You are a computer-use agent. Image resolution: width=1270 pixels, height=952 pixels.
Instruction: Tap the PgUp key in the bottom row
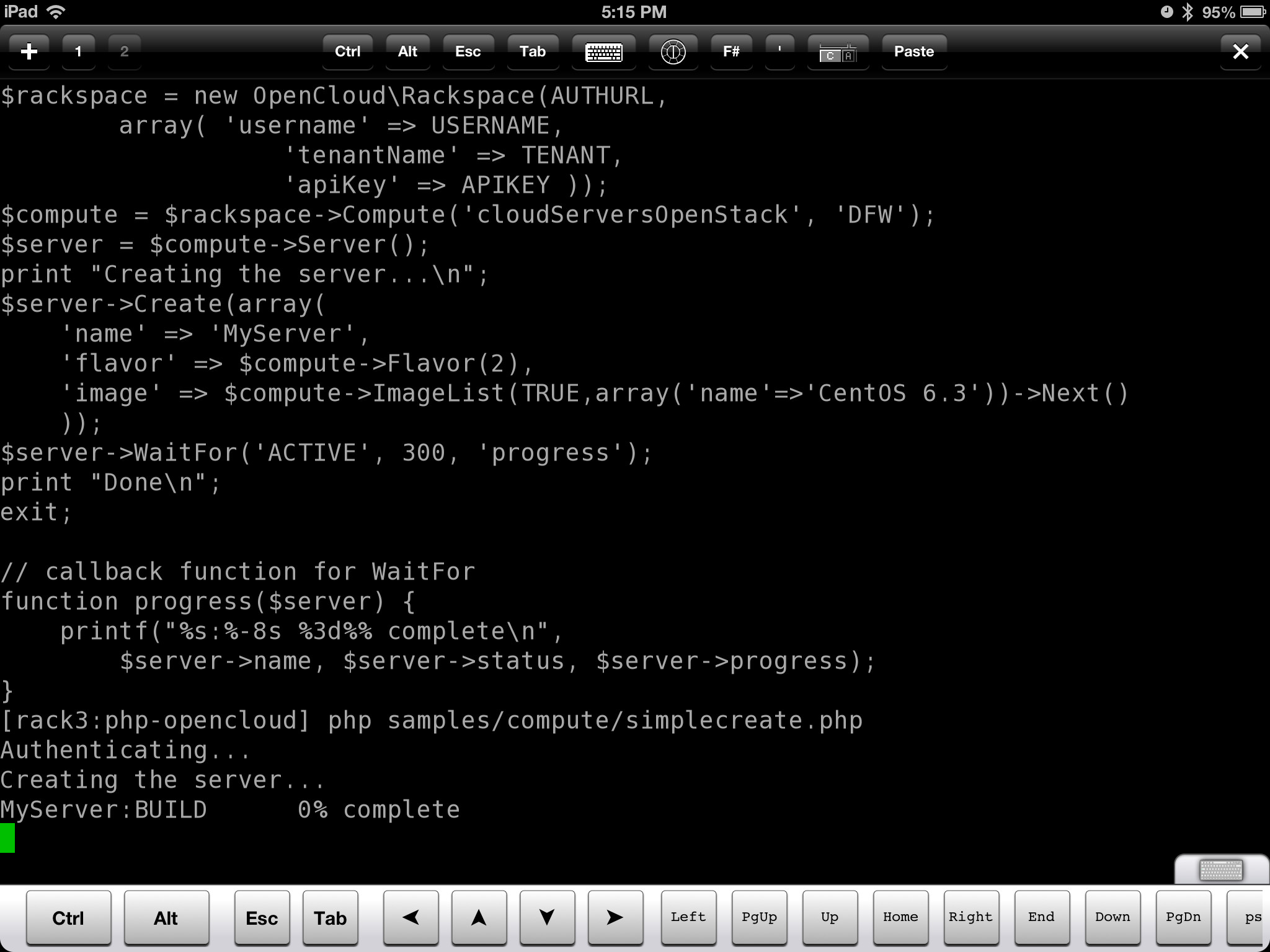[x=759, y=917]
